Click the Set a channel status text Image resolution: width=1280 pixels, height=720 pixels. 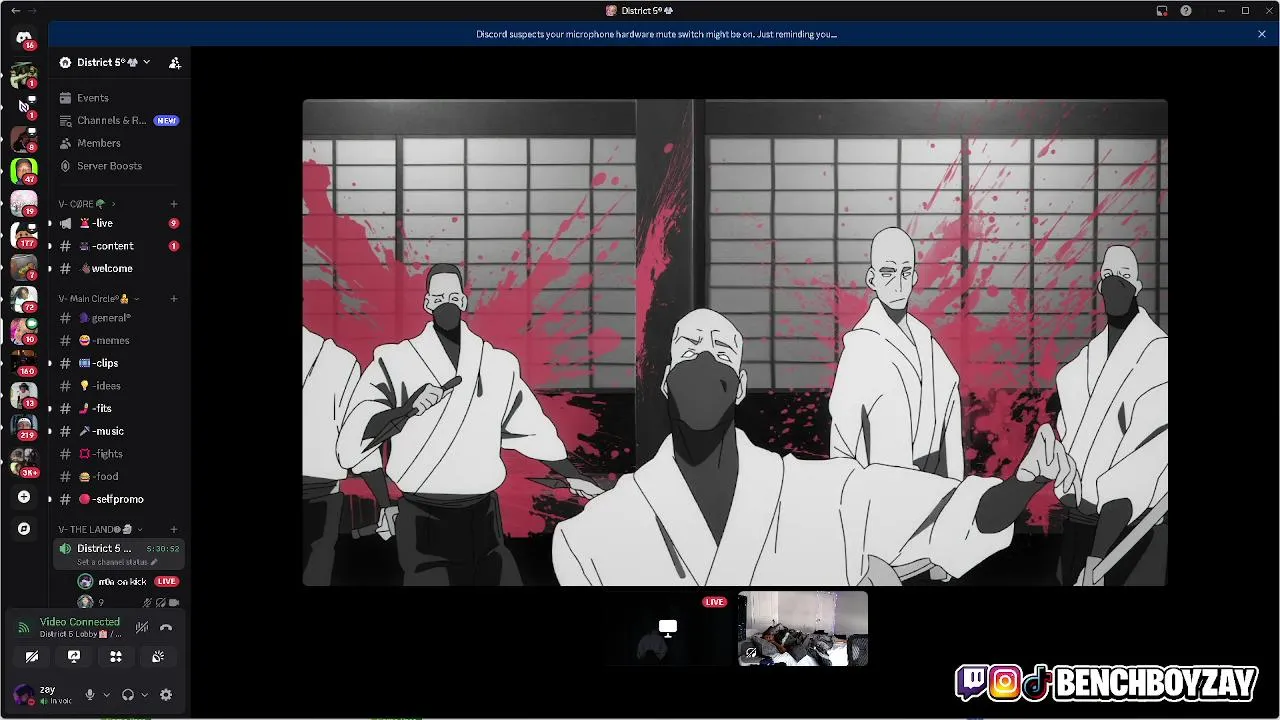click(x=112, y=562)
